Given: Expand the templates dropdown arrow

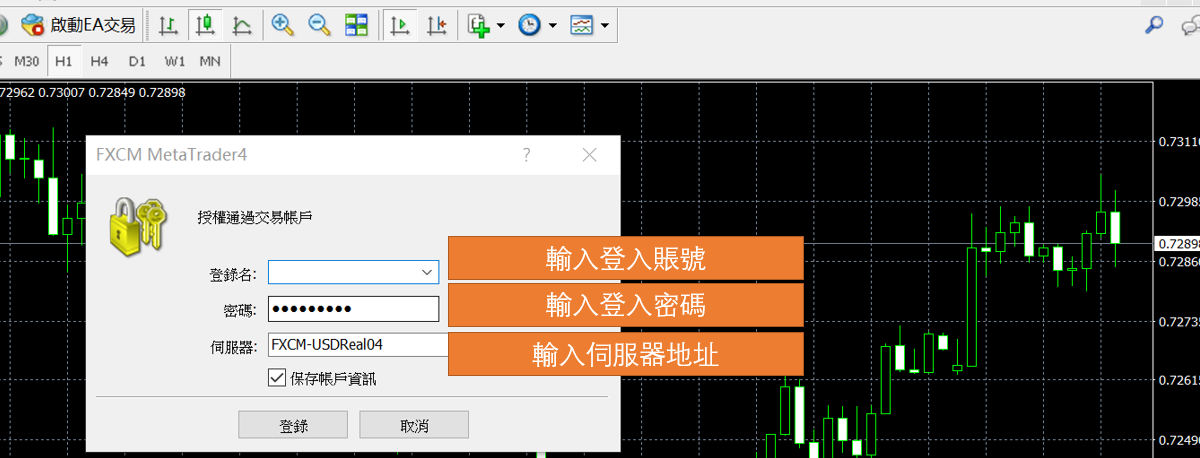Looking at the screenshot, I should point(606,25).
